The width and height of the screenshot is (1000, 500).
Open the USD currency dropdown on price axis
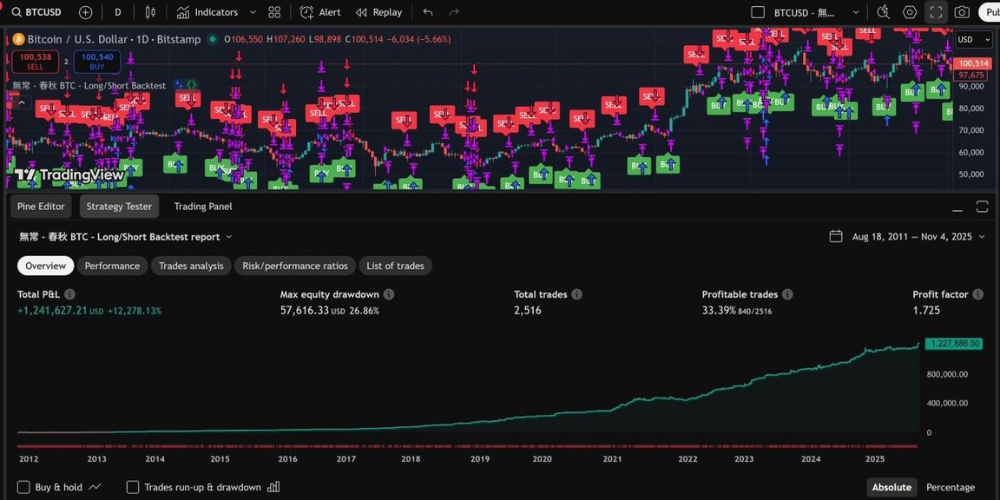coord(967,39)
